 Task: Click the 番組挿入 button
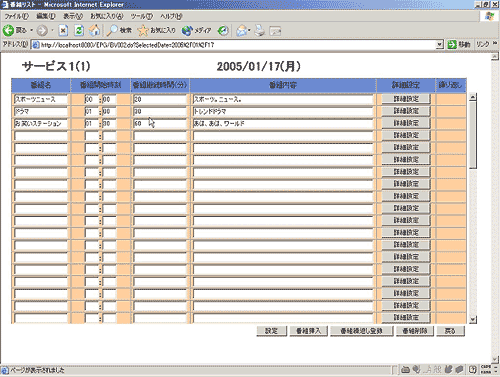pos(308,331)
